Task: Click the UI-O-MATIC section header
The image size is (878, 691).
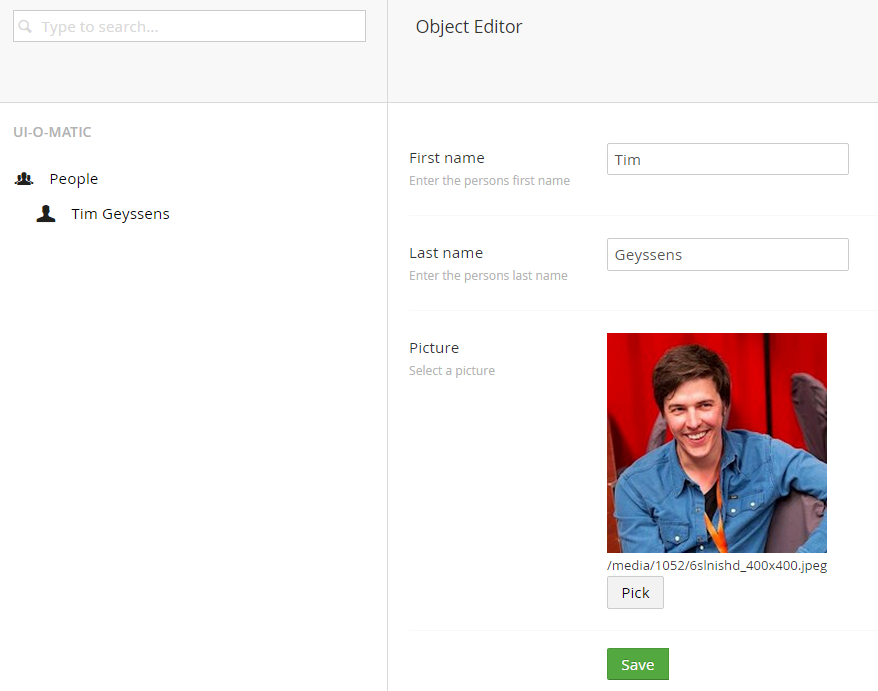Action: [x=52, y=132]
